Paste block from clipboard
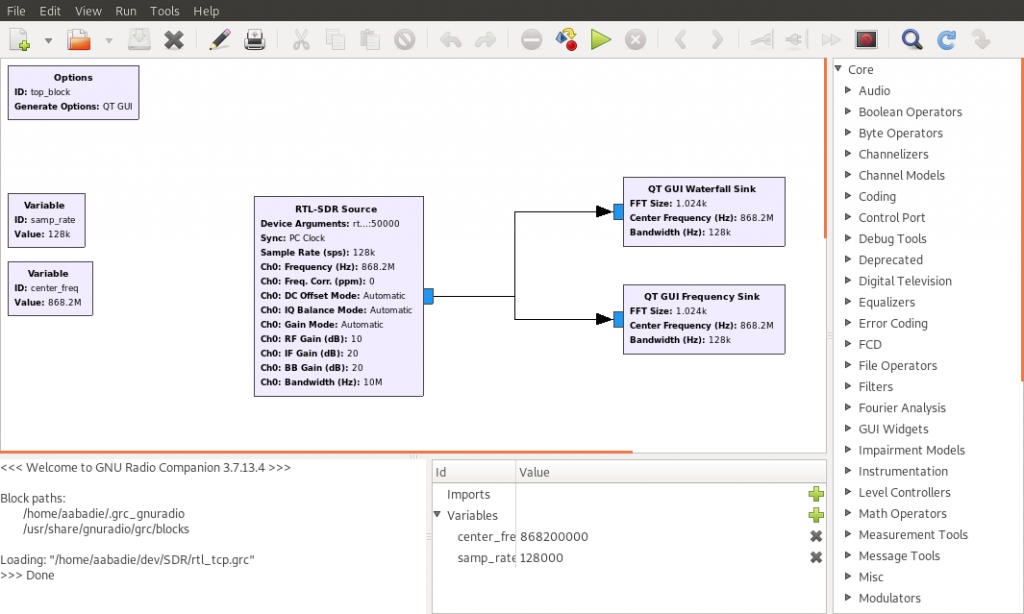Screen dimensions: 1024x614 (x=370, y=40)
